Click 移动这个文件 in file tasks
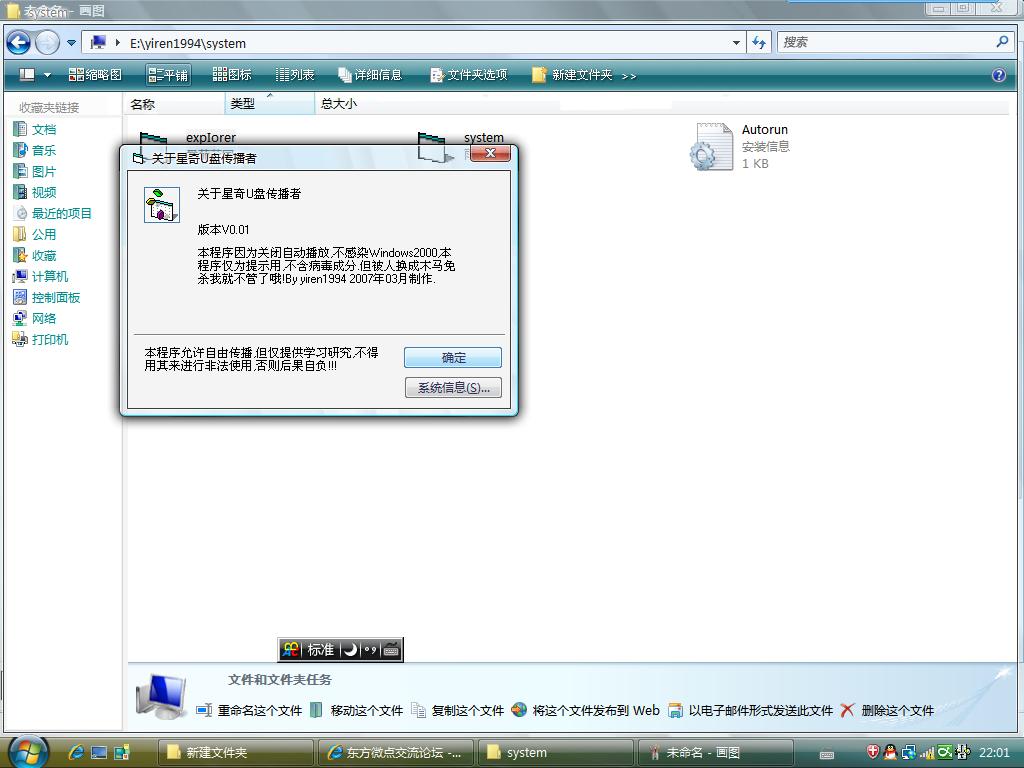Viewport: 1024px width, 768px height. click(357, 711)
